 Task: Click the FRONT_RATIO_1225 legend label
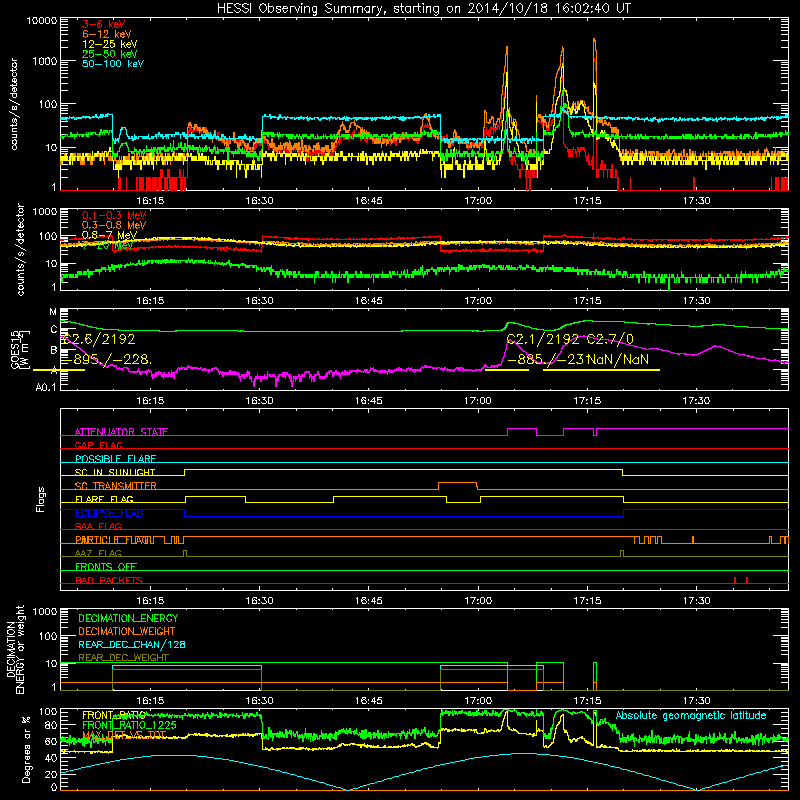(x=129, y=725)
